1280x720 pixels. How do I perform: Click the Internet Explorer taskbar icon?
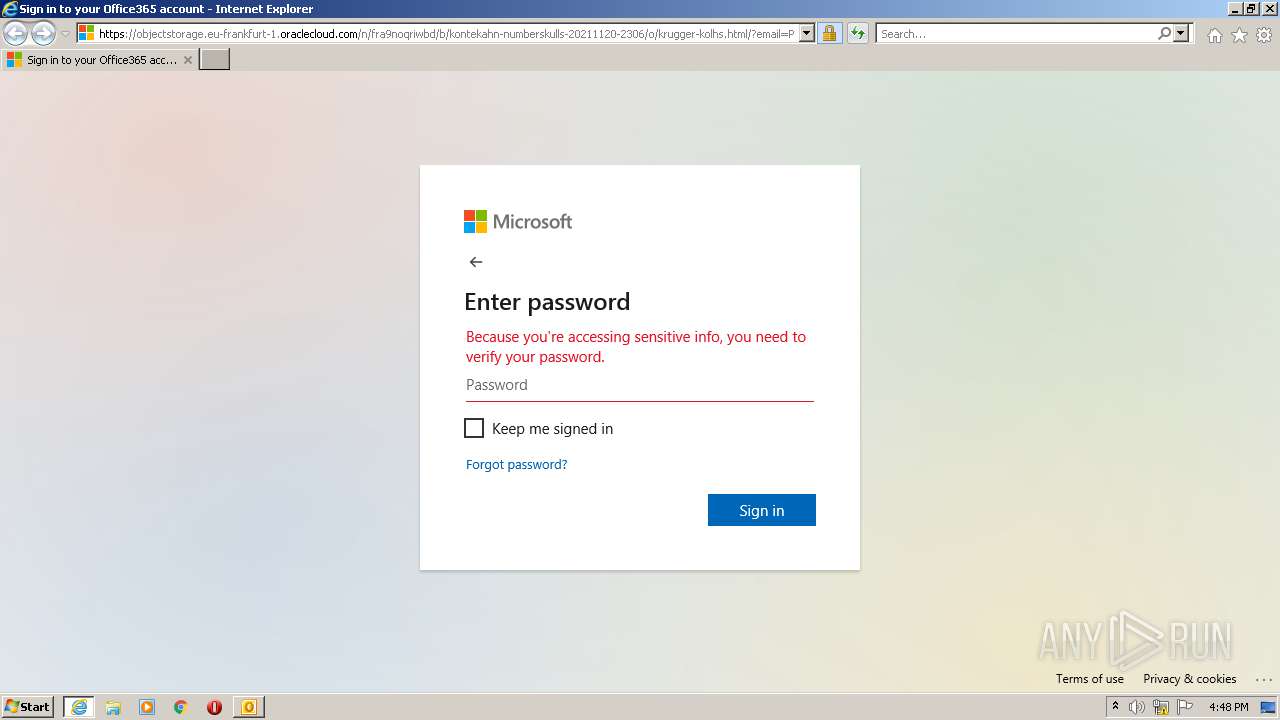click(79, 707)
